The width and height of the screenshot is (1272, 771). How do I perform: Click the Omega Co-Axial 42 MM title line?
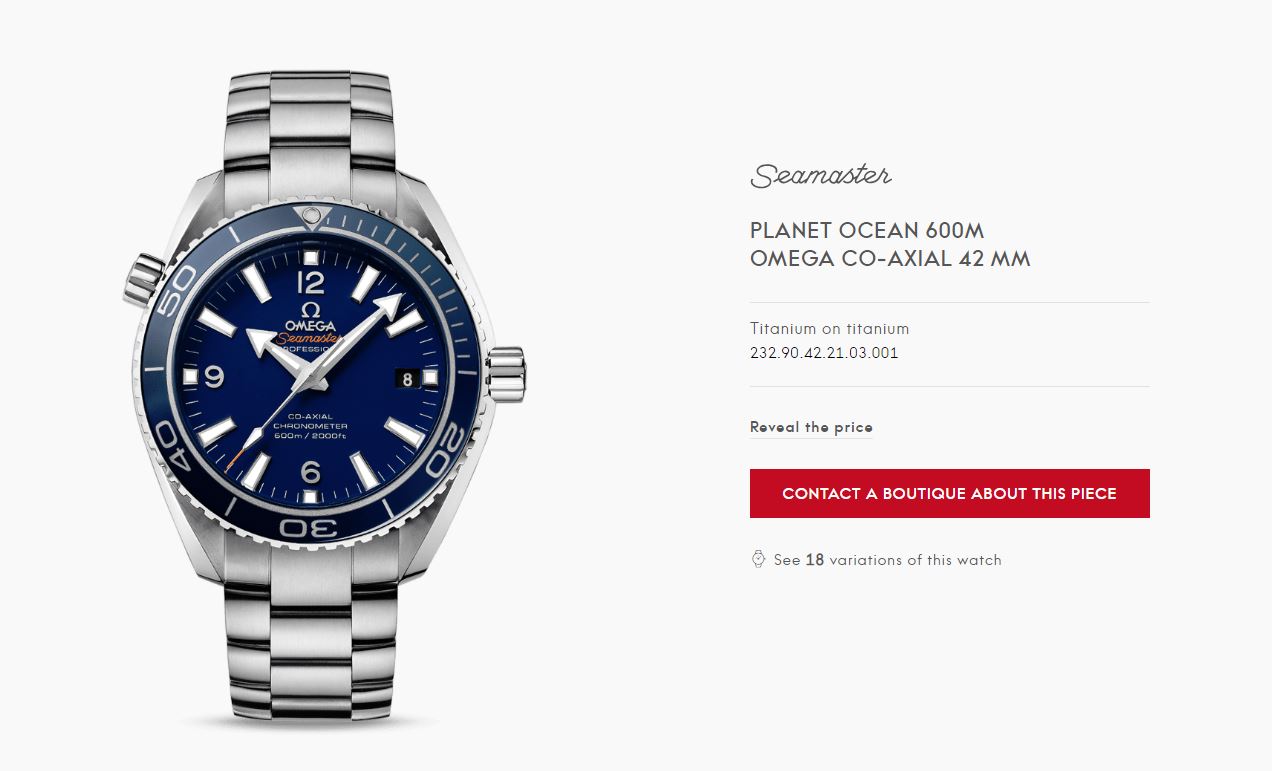click(890, 259)
